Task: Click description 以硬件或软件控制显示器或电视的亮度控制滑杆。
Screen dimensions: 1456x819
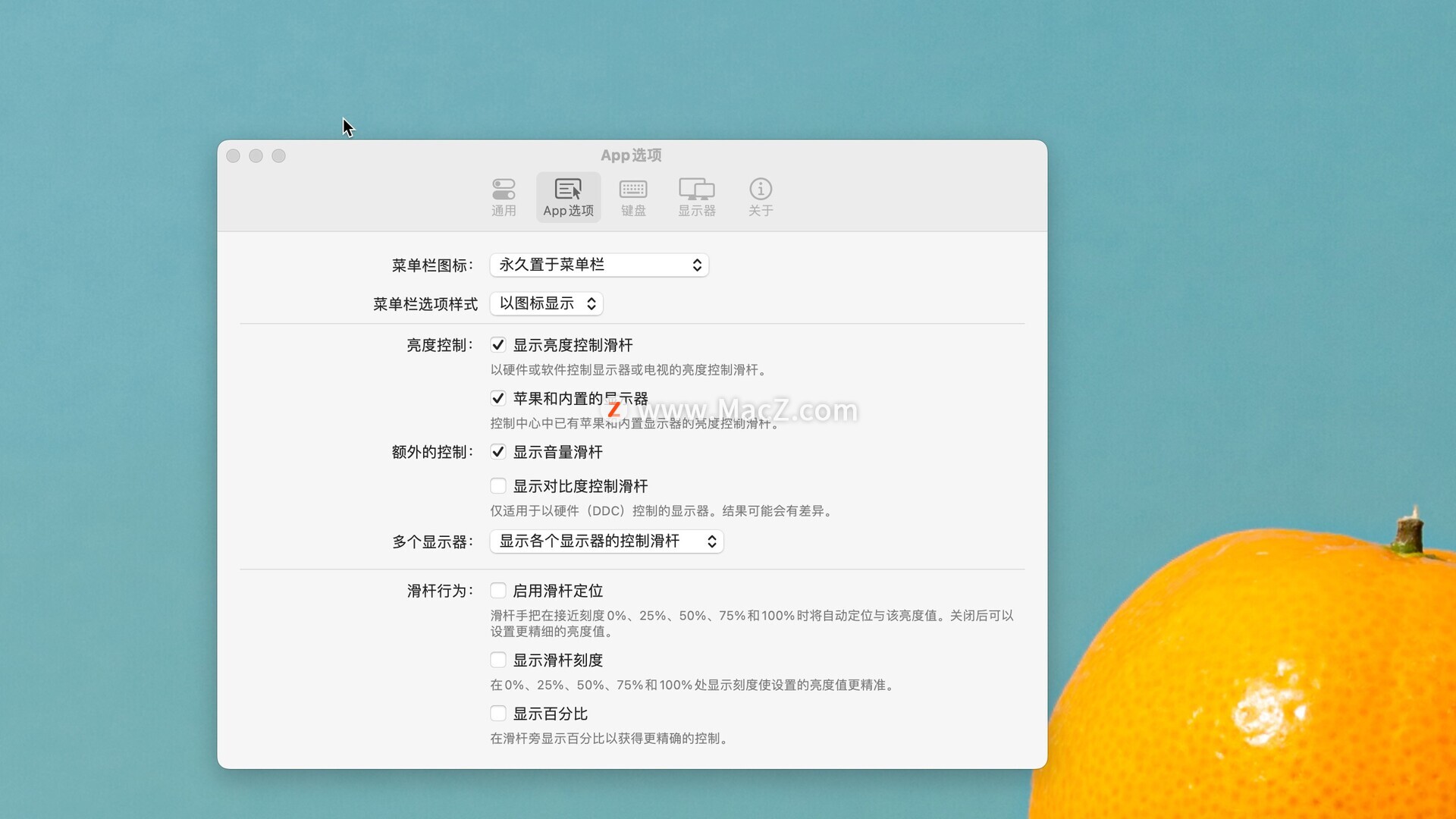Action: point(630,370)
